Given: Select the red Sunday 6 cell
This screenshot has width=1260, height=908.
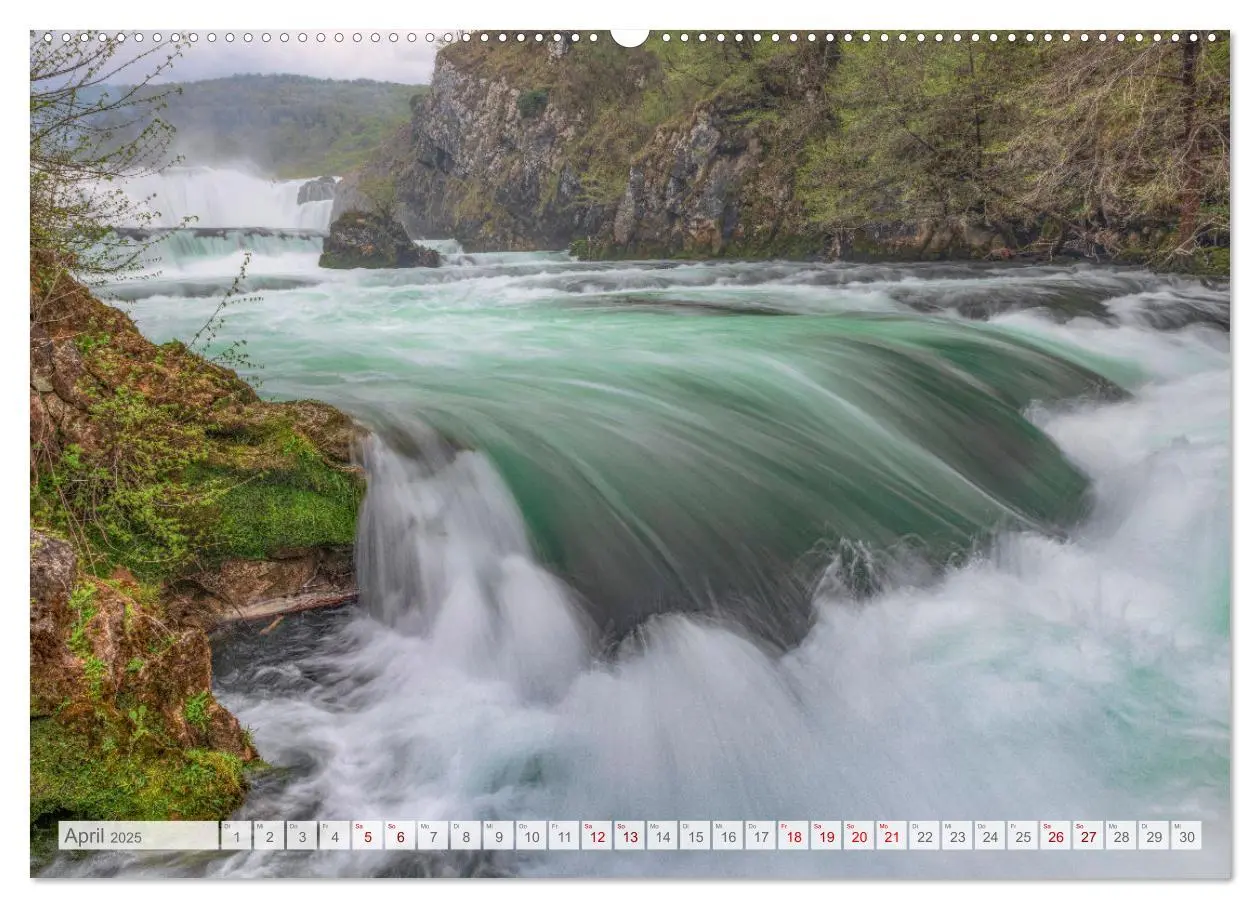Looking at the screenshot, I should click(400, 836).
